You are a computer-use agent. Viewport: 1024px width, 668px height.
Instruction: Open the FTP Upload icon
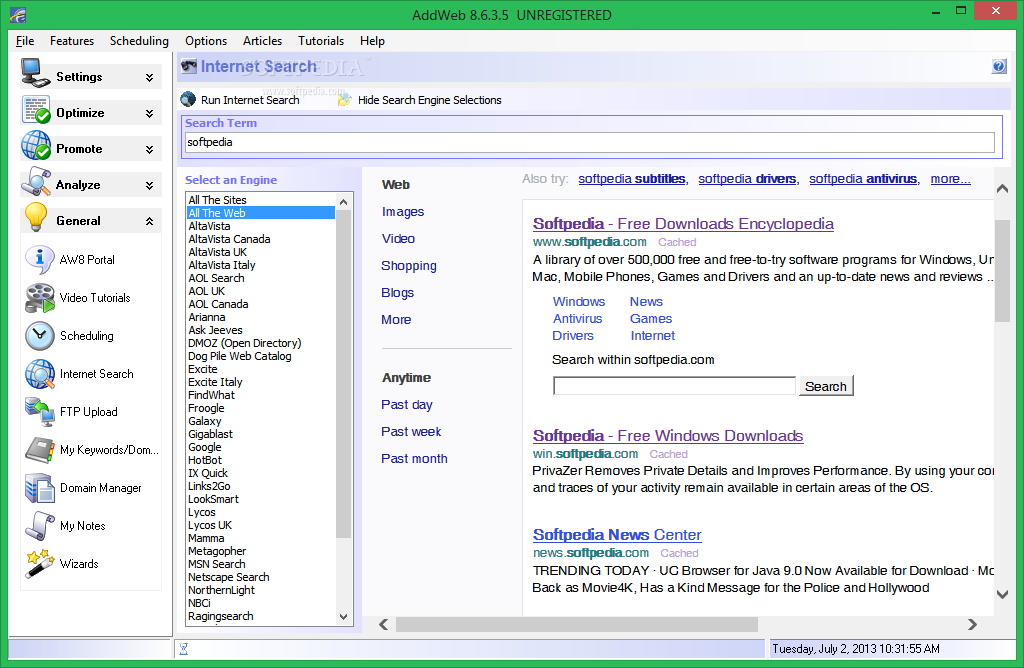[x=40, y=412]
